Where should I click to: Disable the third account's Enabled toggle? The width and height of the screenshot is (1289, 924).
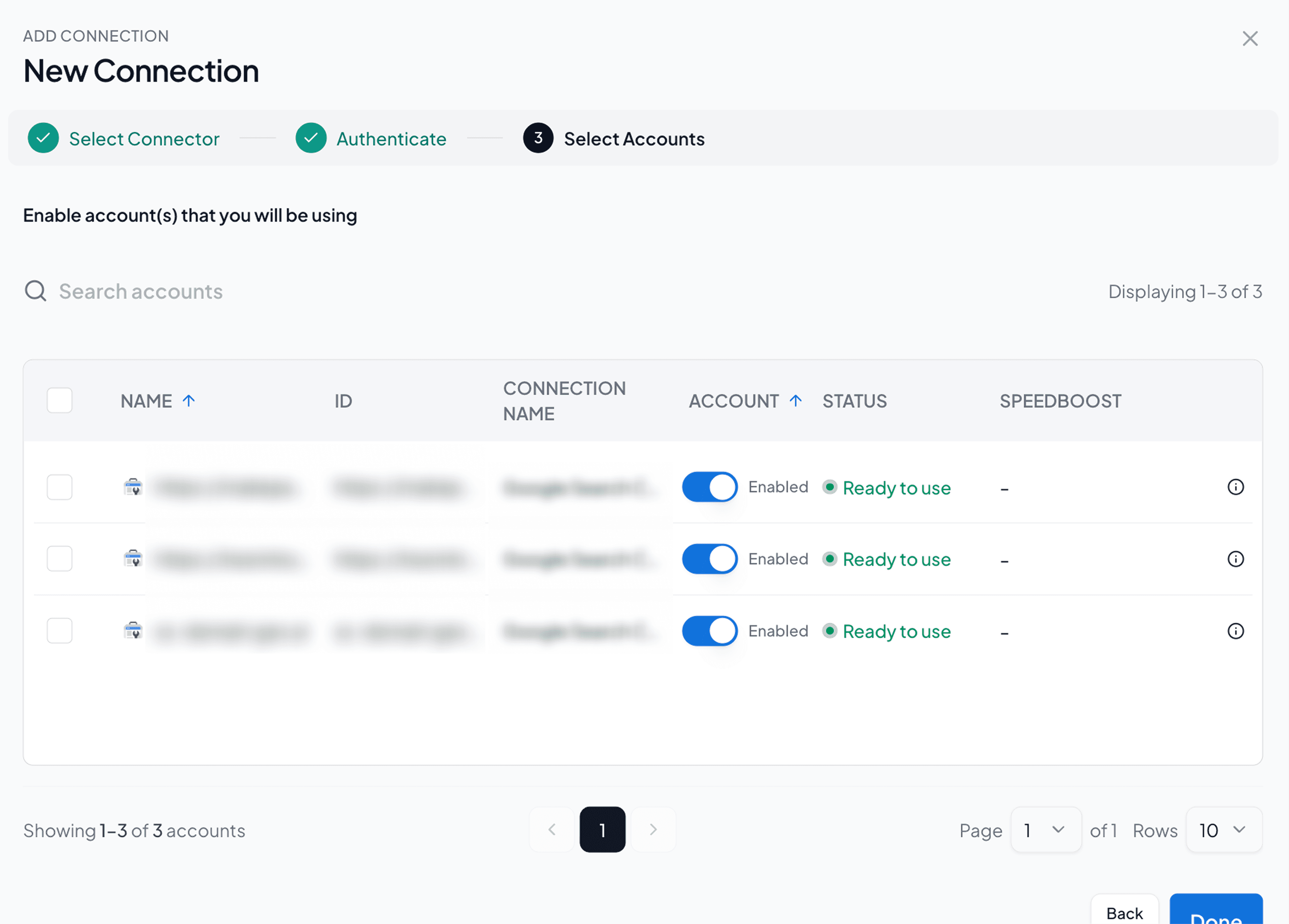710,631
